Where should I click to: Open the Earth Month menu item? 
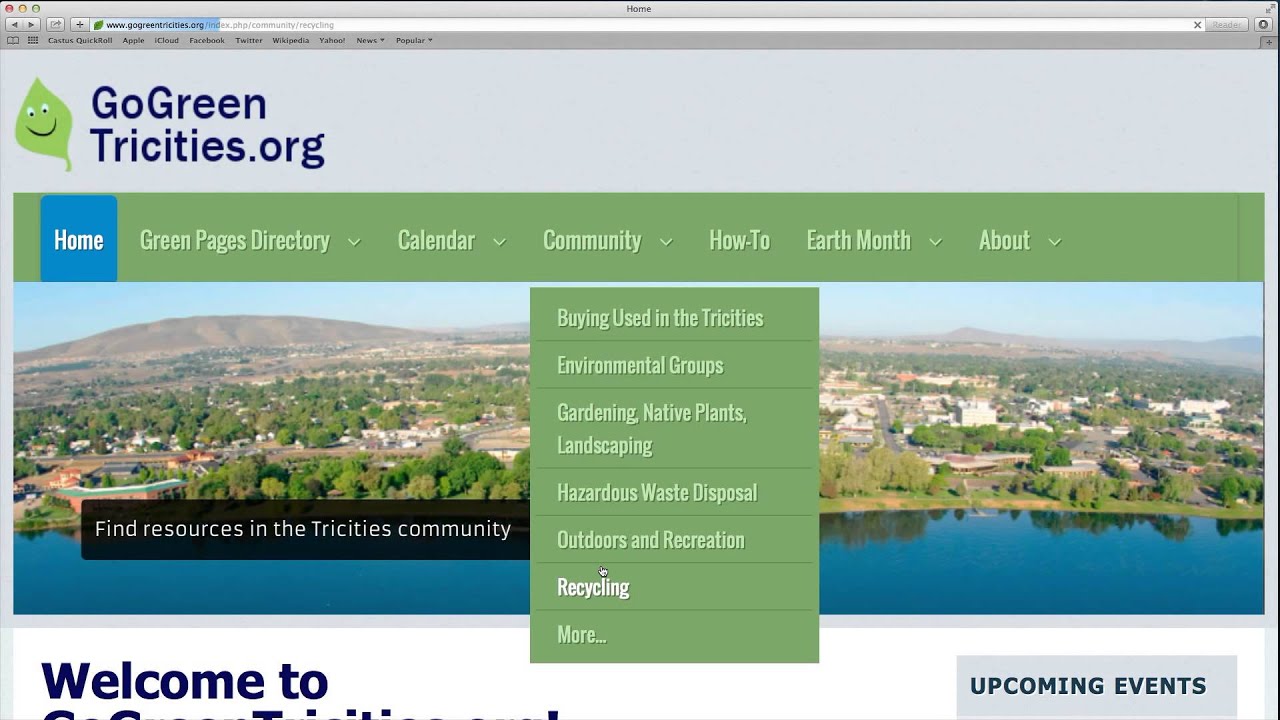click(x=859, y=240)
